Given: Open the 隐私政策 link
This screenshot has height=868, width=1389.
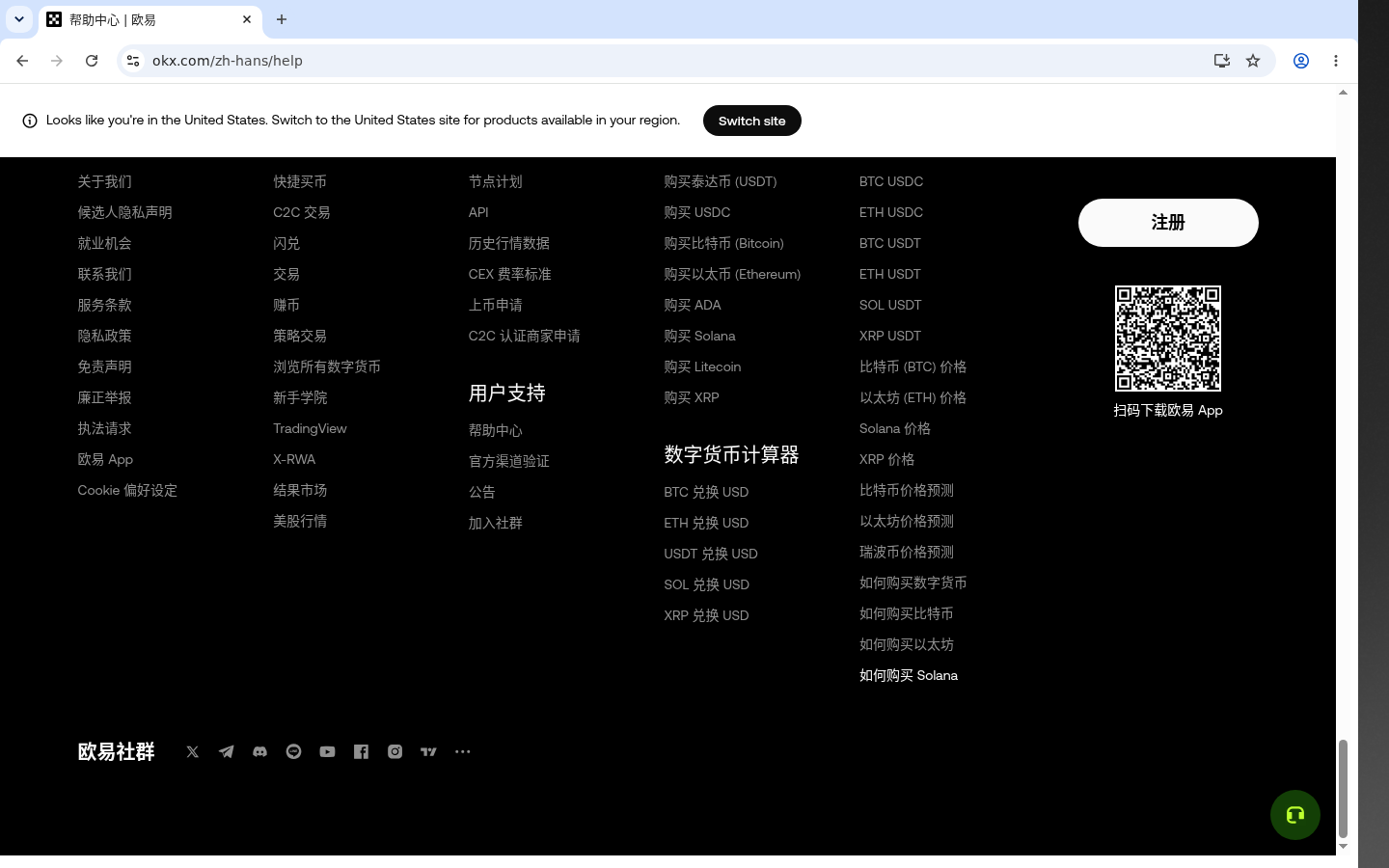Looking at the screenshot, I should coord(104,336).
